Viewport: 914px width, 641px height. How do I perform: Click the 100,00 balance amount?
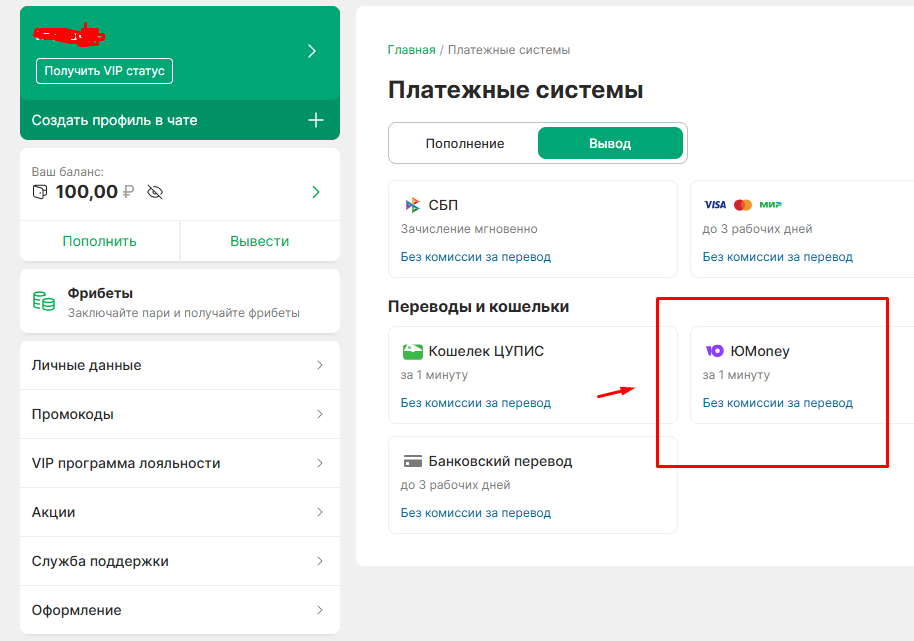point(86,192)
